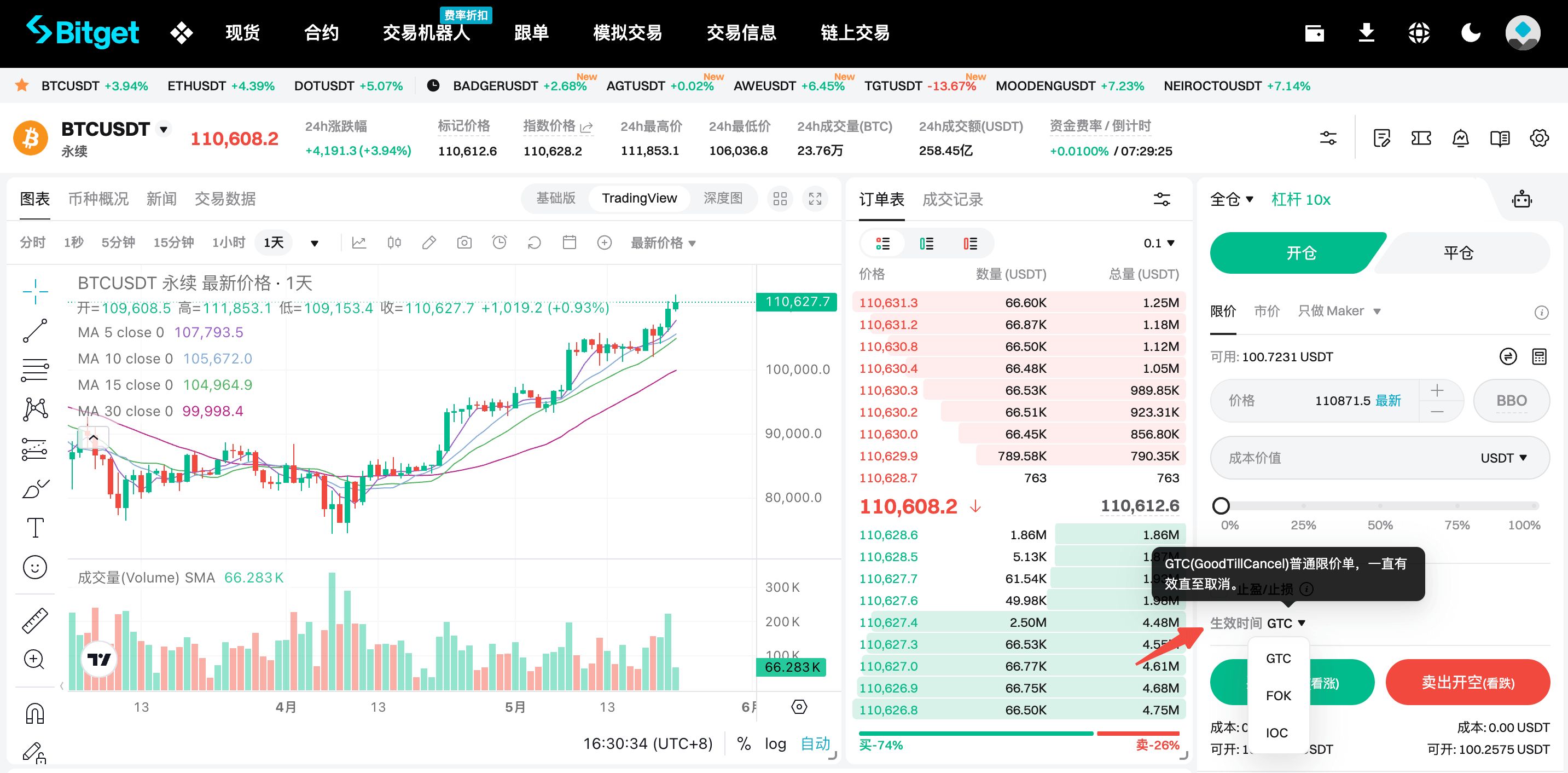
Task: Switch to the 成交记录 tab
Action: pos(952,199)
